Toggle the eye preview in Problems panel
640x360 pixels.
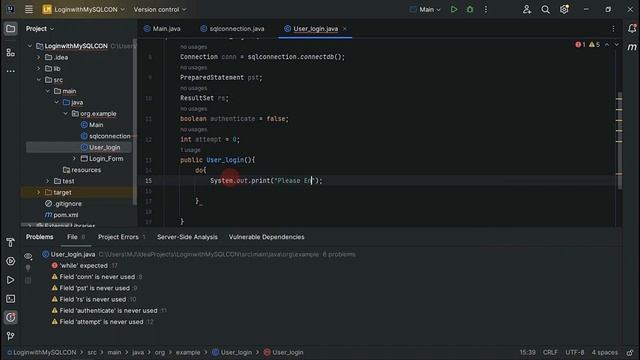(x=28, y=256)
